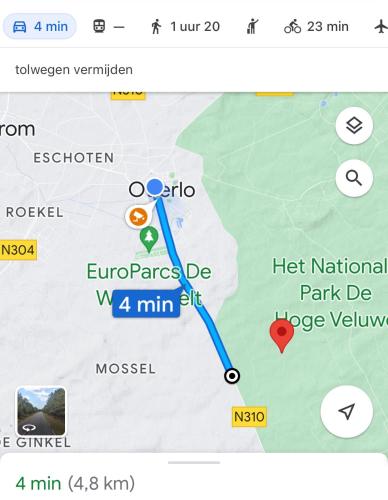The width and height of the screenshot is (388, 500).
Task: Tap the blue current location dot
Action: click(155, 187)
